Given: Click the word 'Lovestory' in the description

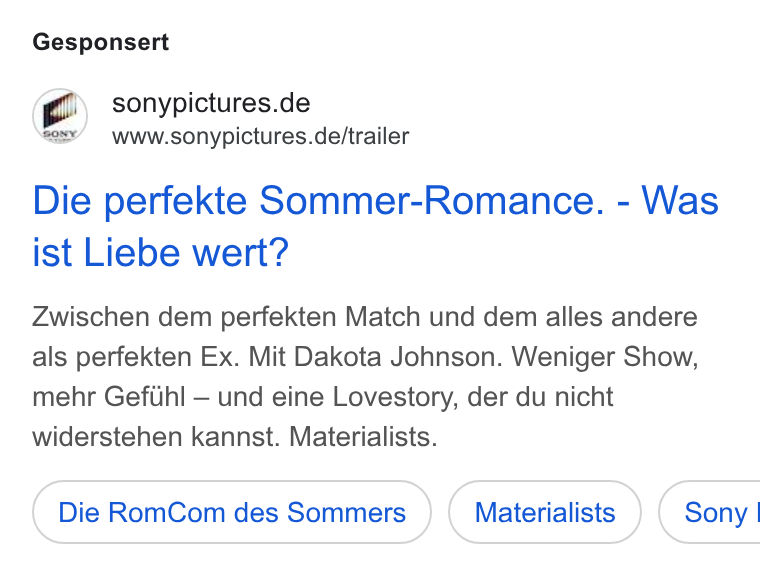Looking at the screenshot, I should click(x=395, y=397).
